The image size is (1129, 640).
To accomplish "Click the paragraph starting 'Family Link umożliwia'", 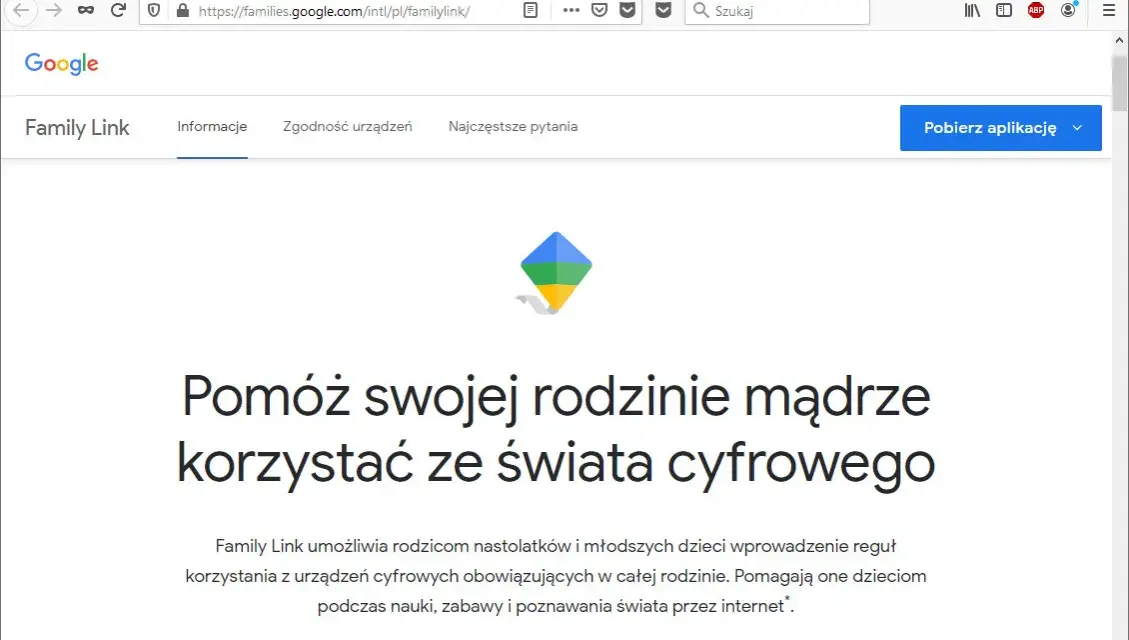I will 556,576.
